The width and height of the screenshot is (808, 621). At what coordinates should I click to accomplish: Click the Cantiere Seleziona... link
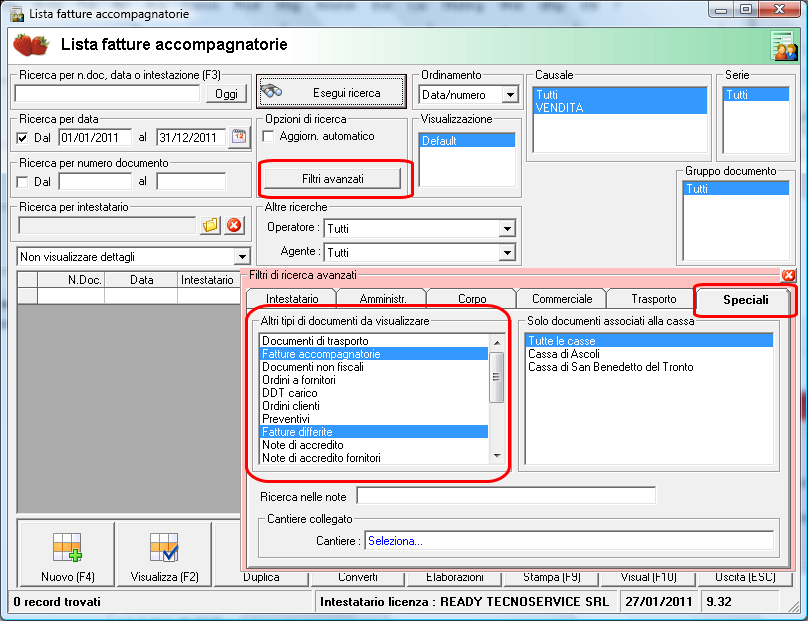pos(395,541)
